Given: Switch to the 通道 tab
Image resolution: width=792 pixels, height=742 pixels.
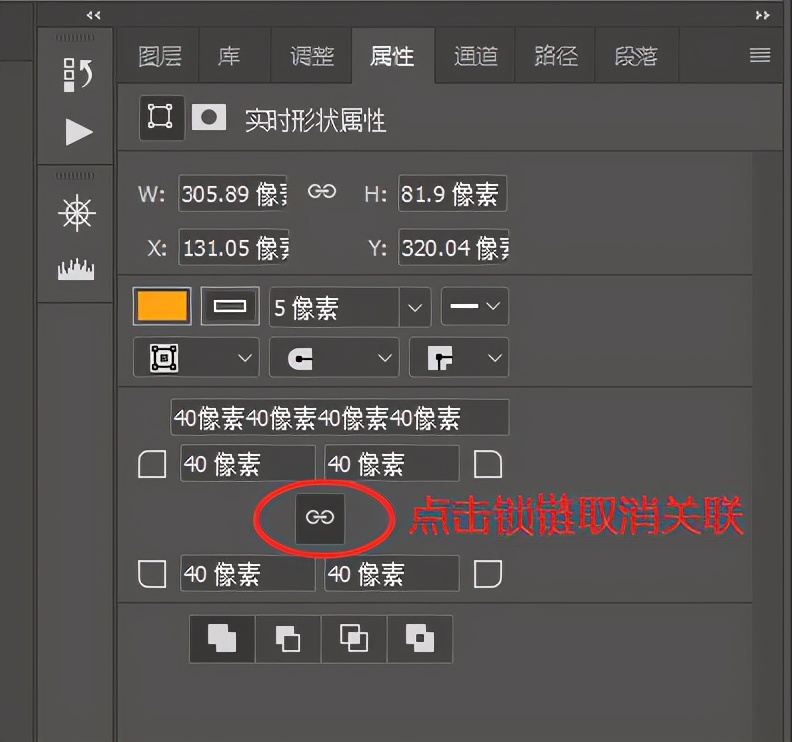Looking at the screenshot, I should [x=475, y=56].
